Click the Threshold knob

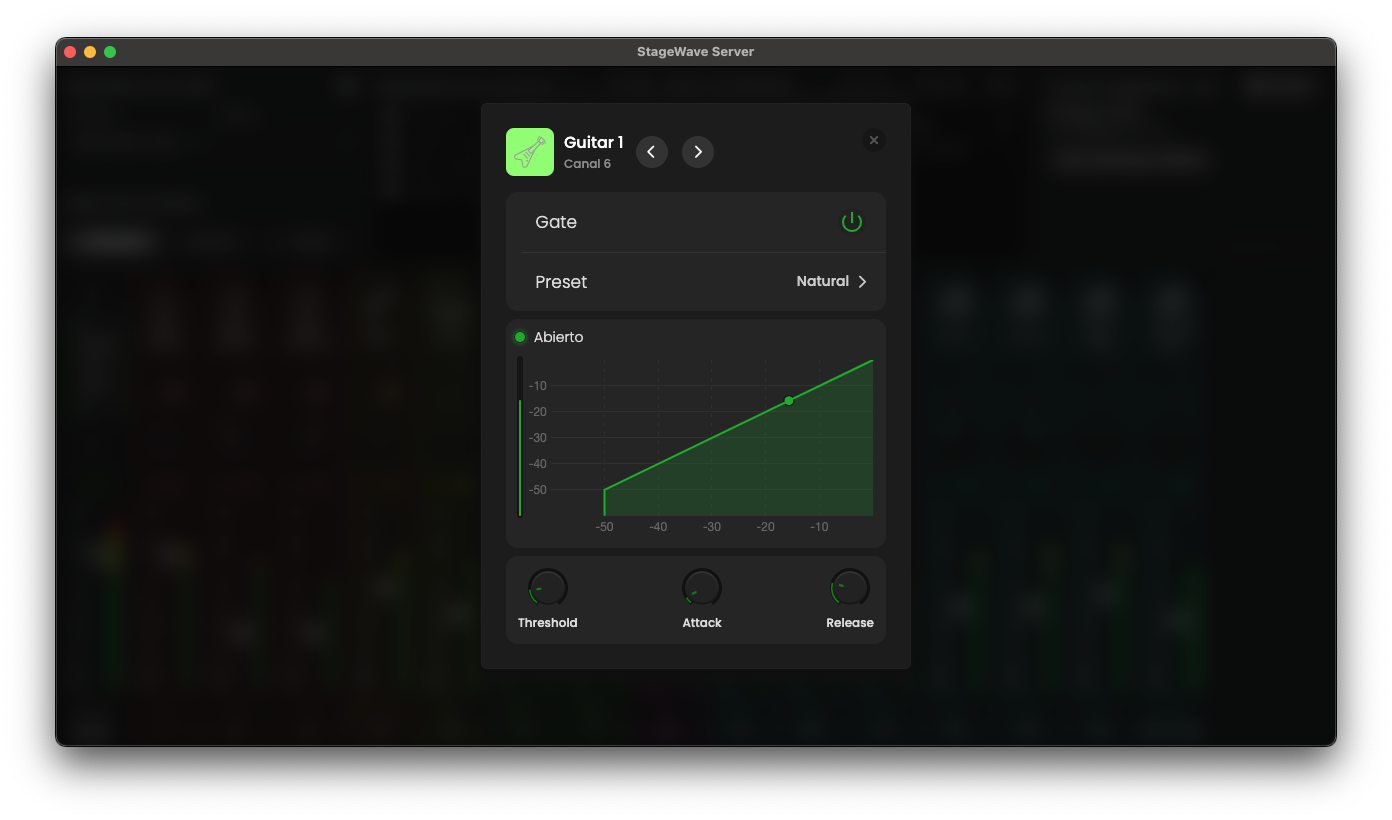pos(547,588)
